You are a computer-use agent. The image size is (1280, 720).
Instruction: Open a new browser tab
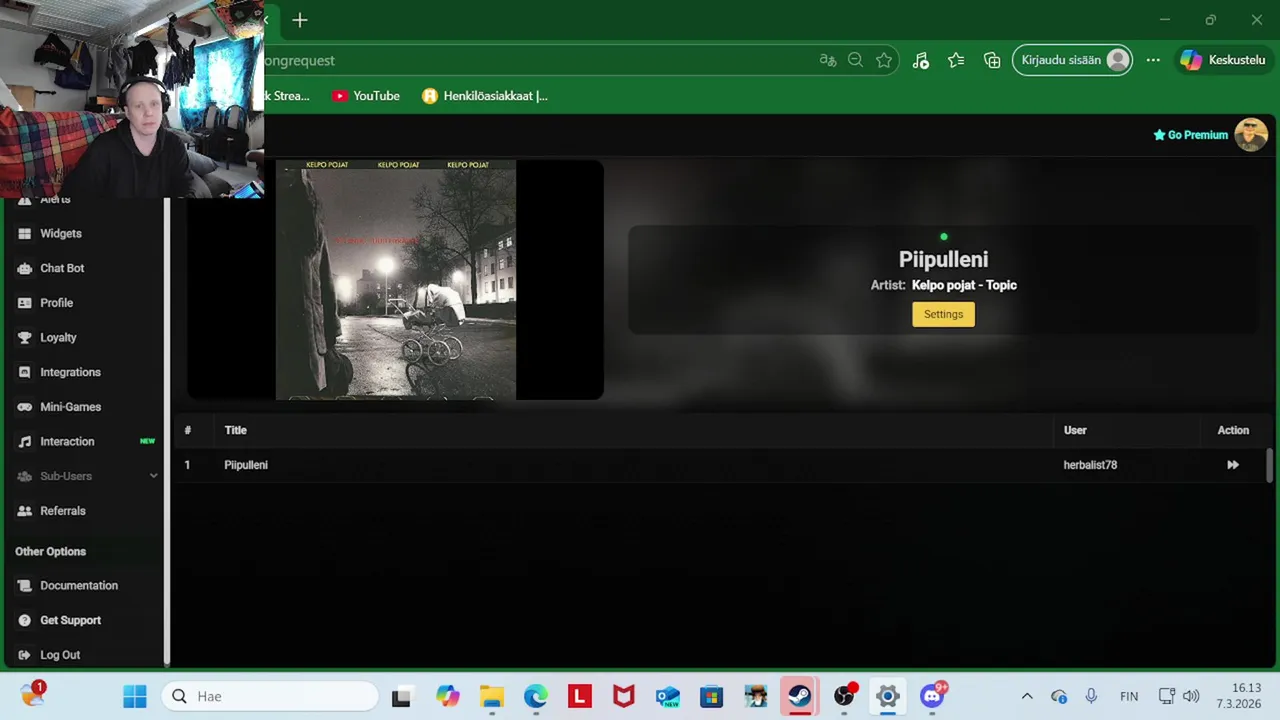(300, 20)
